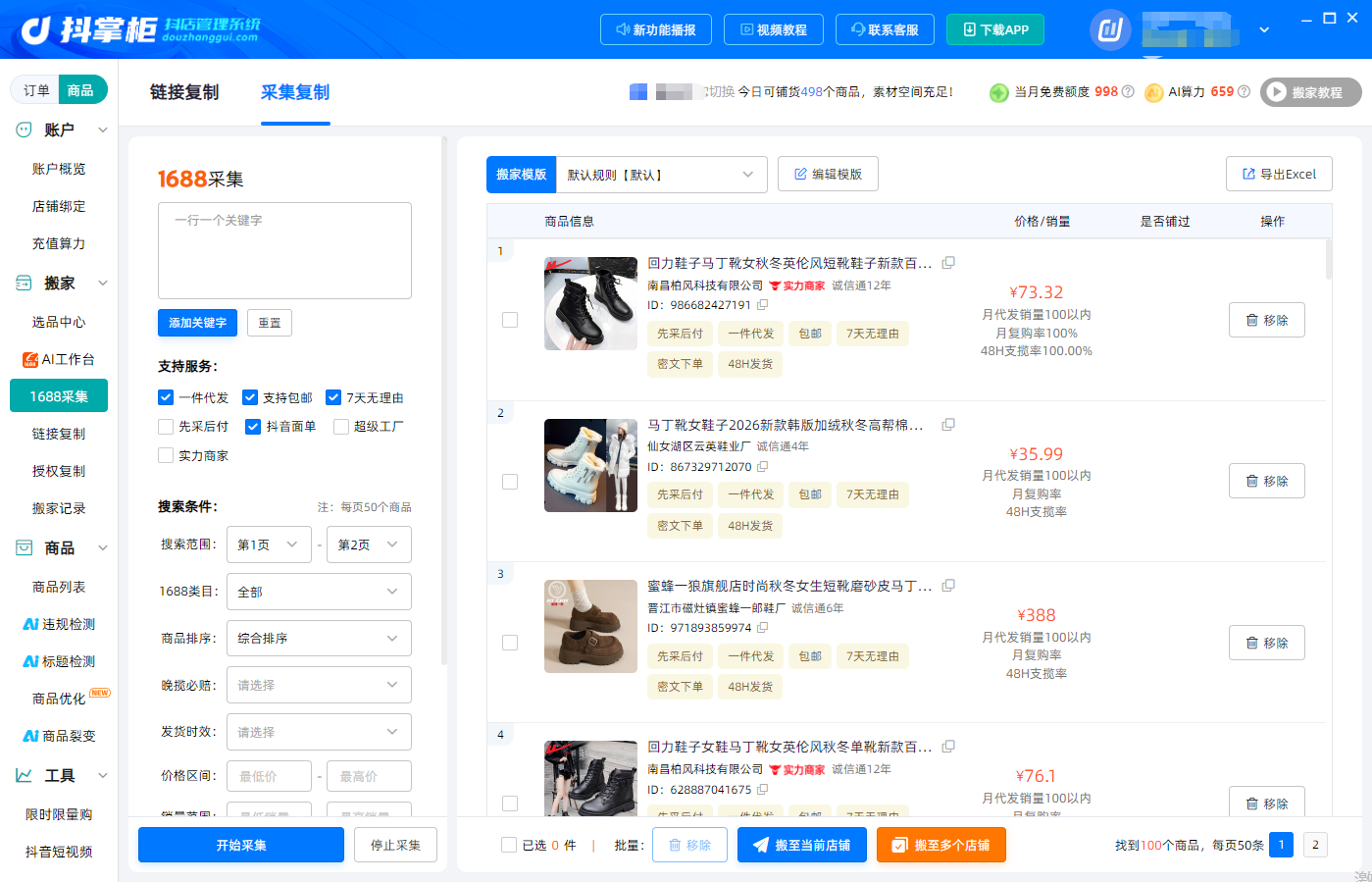1372x882 pixels.
Task: Open 违规检测 in sidebar
Action: 59,624
